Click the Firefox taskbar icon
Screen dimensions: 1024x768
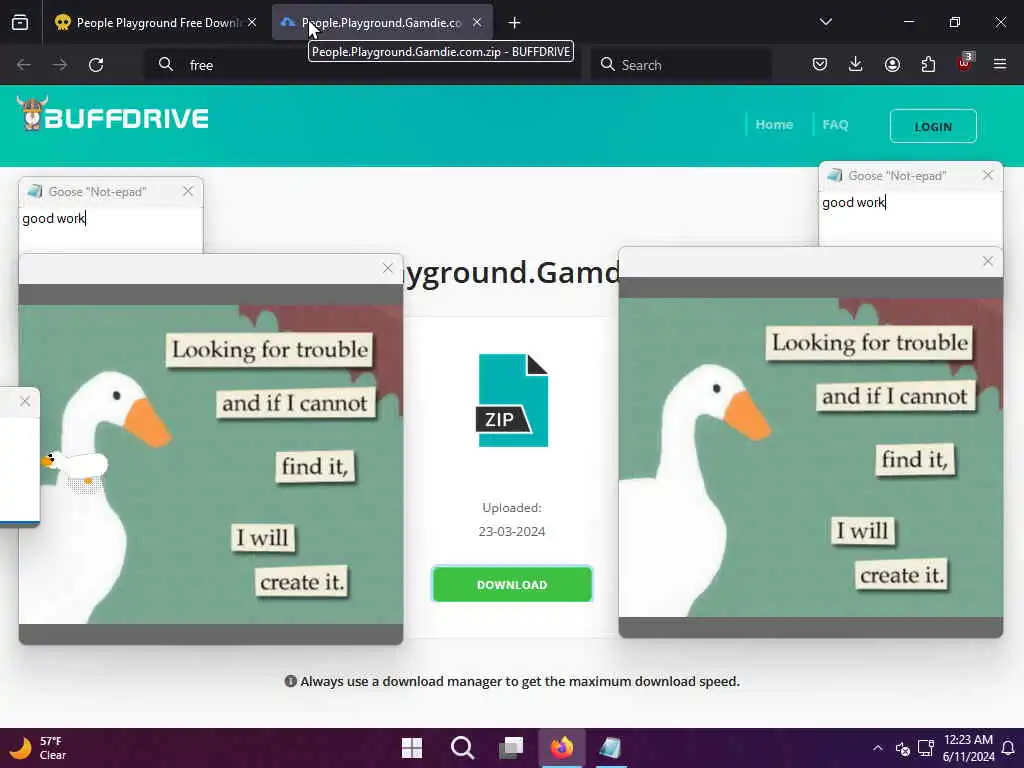pos(562,748)
